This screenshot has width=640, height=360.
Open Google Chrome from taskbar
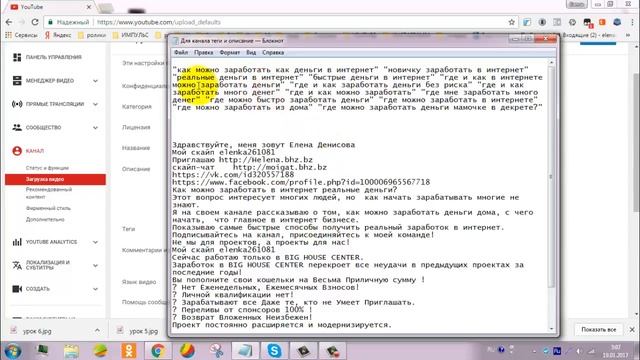coord(158,351)
